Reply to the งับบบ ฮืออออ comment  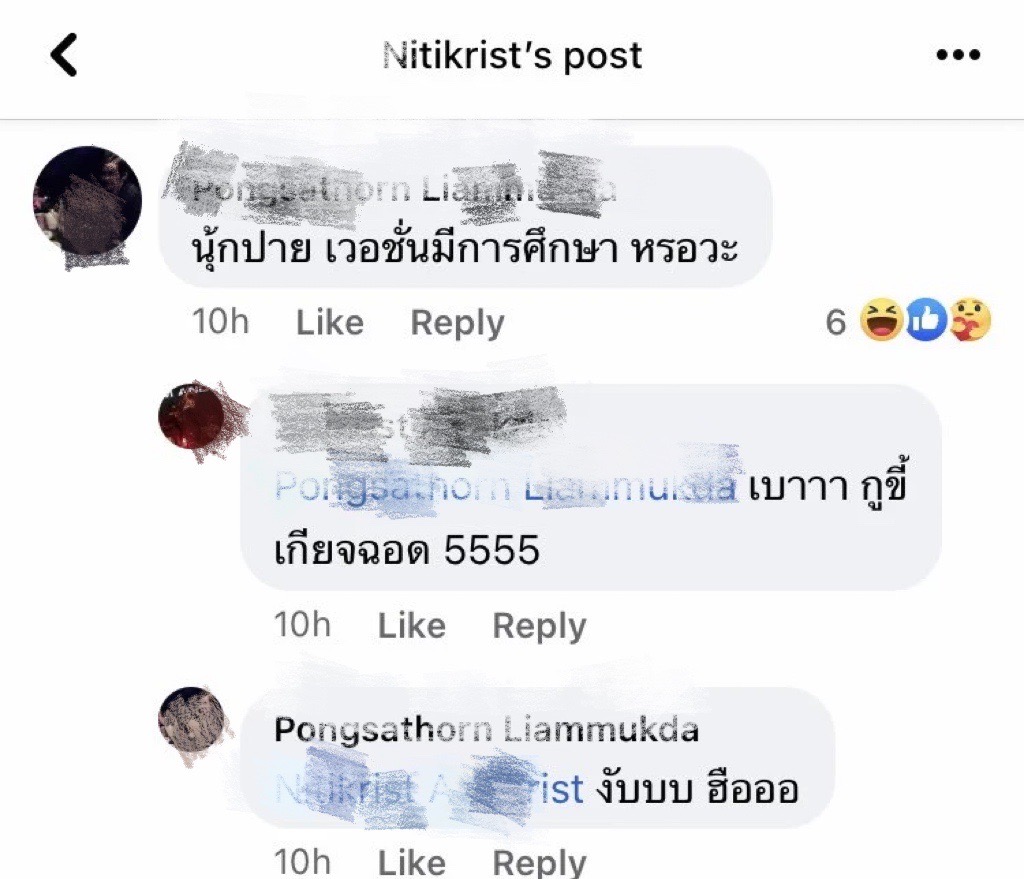click(x=539, y=862)
